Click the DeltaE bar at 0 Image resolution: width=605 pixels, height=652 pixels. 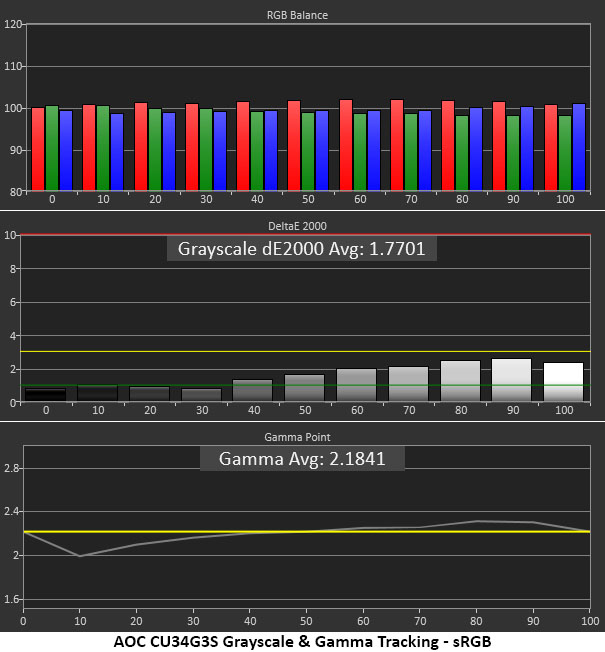coord(45,395)
